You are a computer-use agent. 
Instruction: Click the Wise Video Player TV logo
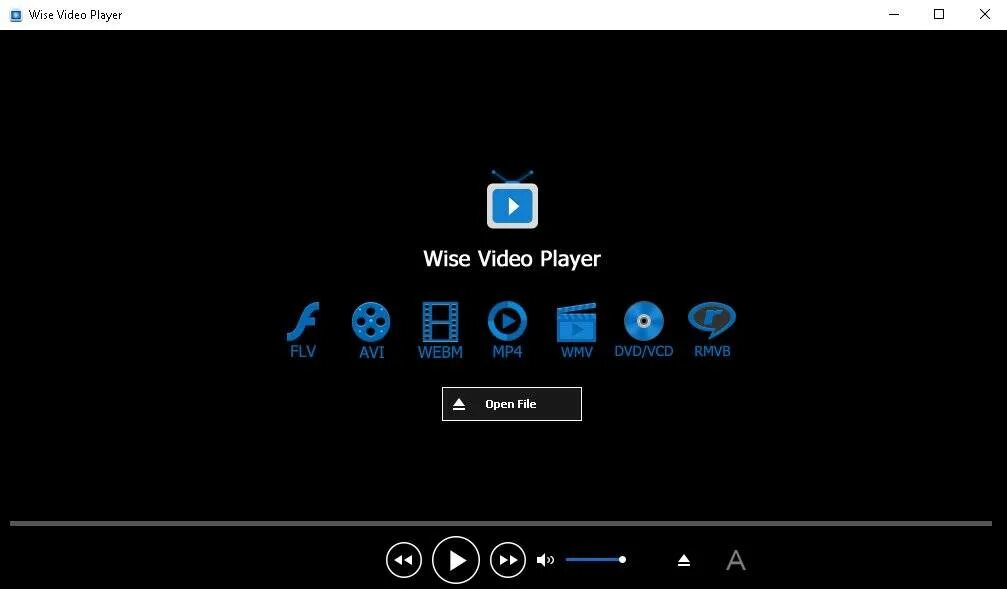point(512,200)
